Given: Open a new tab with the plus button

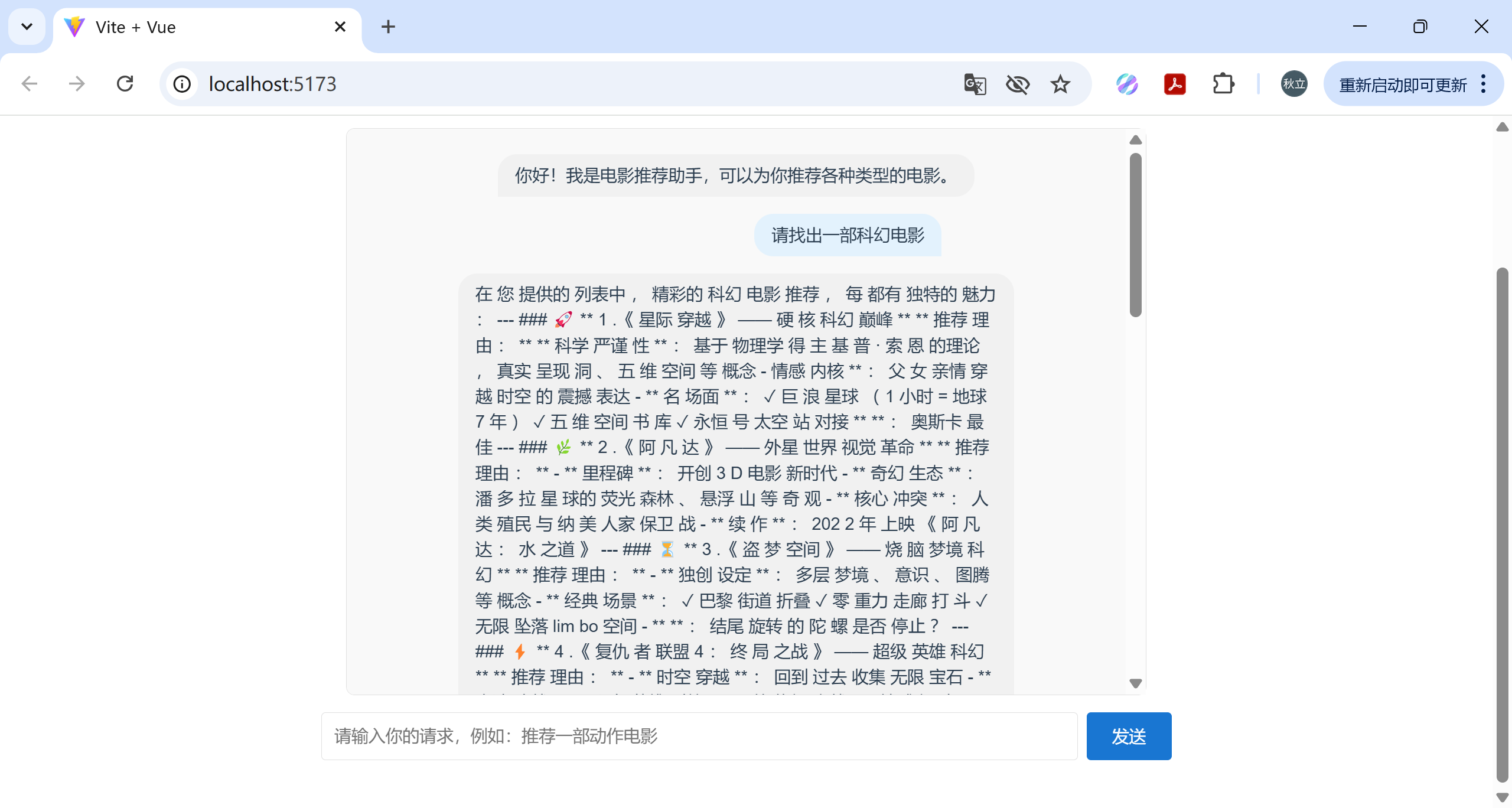Looking at the screenshot, I should click(388, 27).
